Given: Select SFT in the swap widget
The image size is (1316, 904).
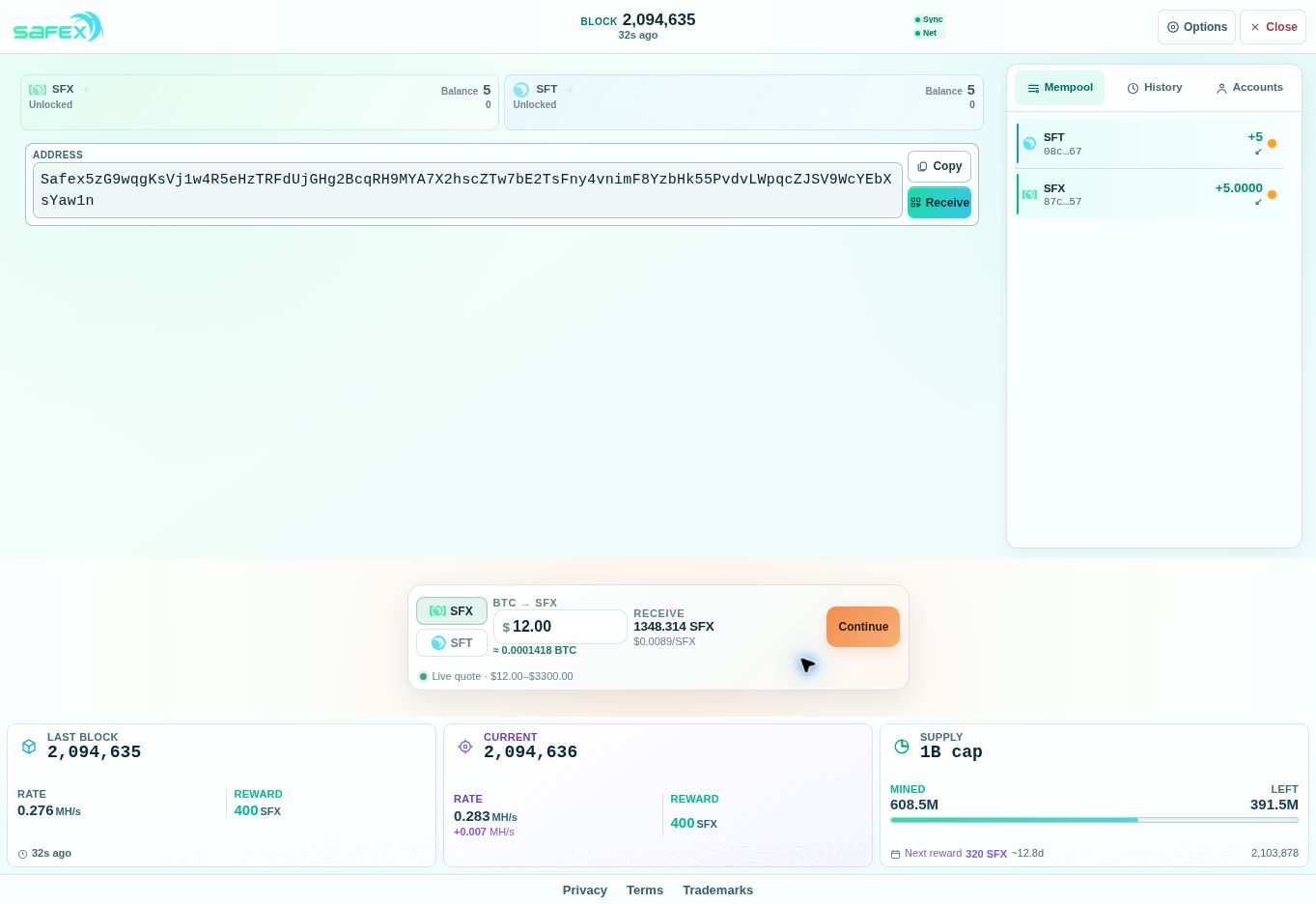Looking at the screenshot, I should click(452, 642).
